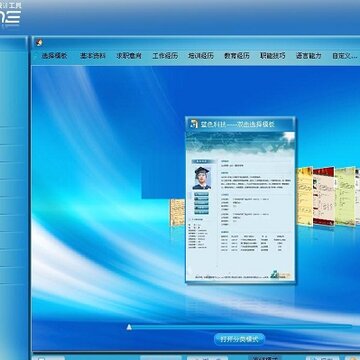Open the 语言能力 tab
360x360 pixels.
coord(309,56)
